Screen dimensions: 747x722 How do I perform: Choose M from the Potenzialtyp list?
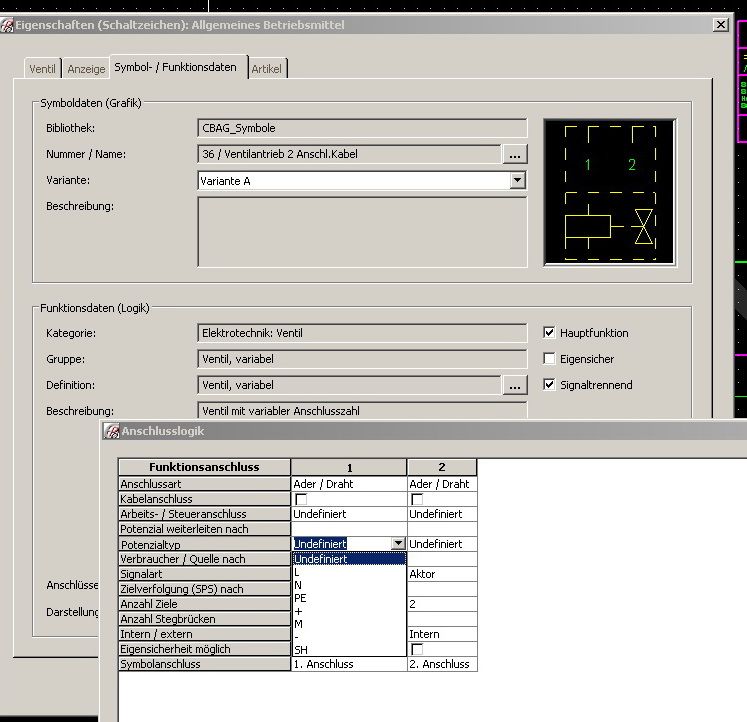click(x=349, y=624)
